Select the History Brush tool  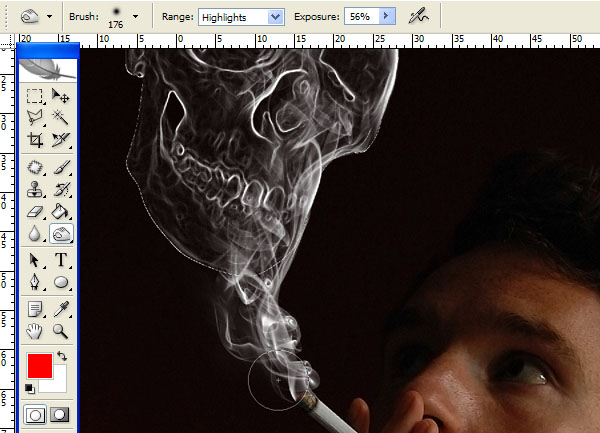coord(60,189)
